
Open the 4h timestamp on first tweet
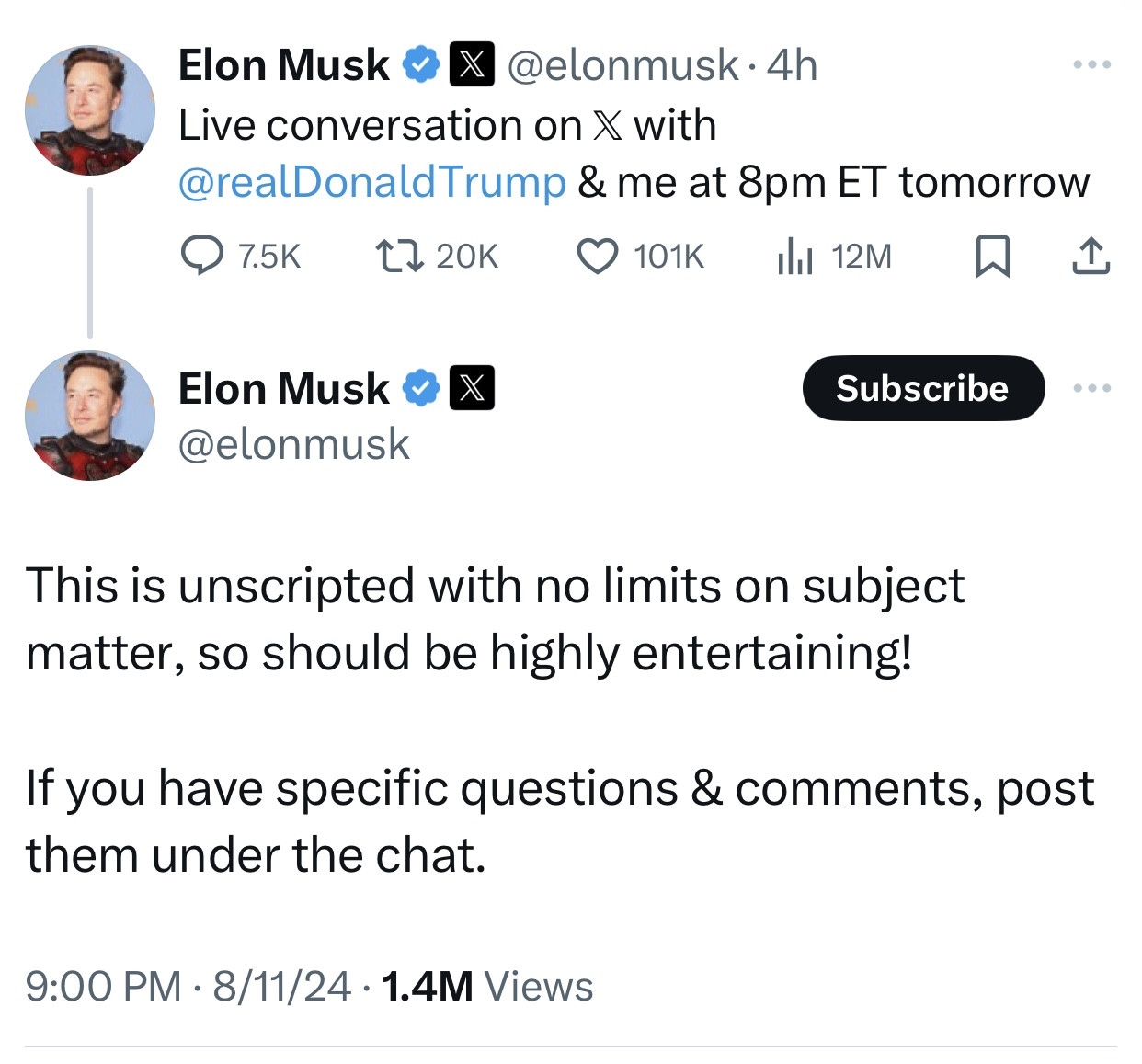point(792,64)
